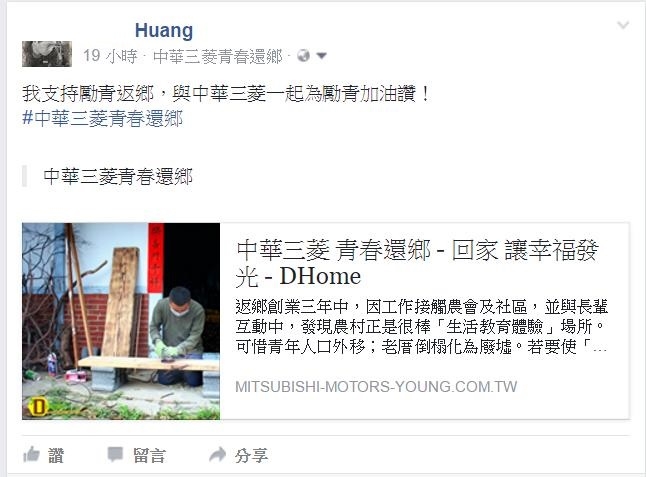Click the article description starting 返鄉創業三年中
This screenshot has width=646, height=477.
[x=421, y=327]
